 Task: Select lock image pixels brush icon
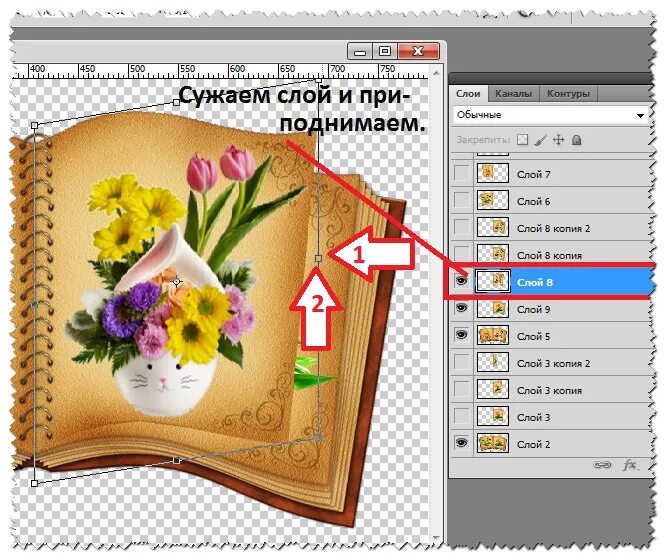[x=540, y=140]
